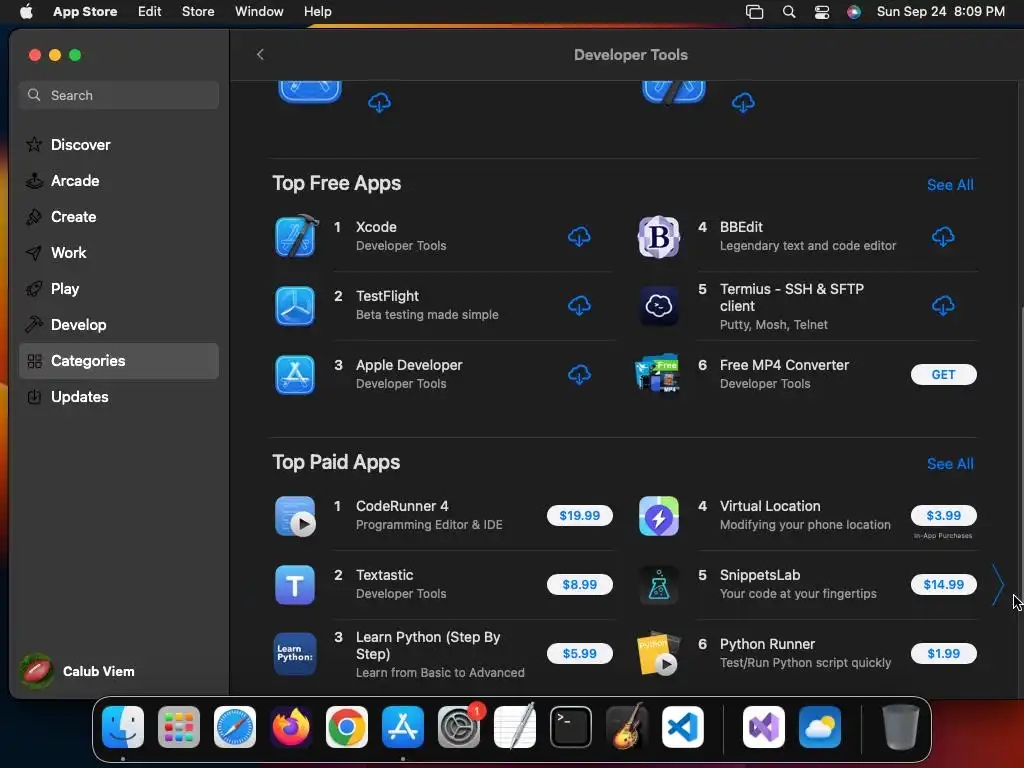See all Top Paid Apps
The height and width of the screenshot is (768, 1024).
click(950, 464)
